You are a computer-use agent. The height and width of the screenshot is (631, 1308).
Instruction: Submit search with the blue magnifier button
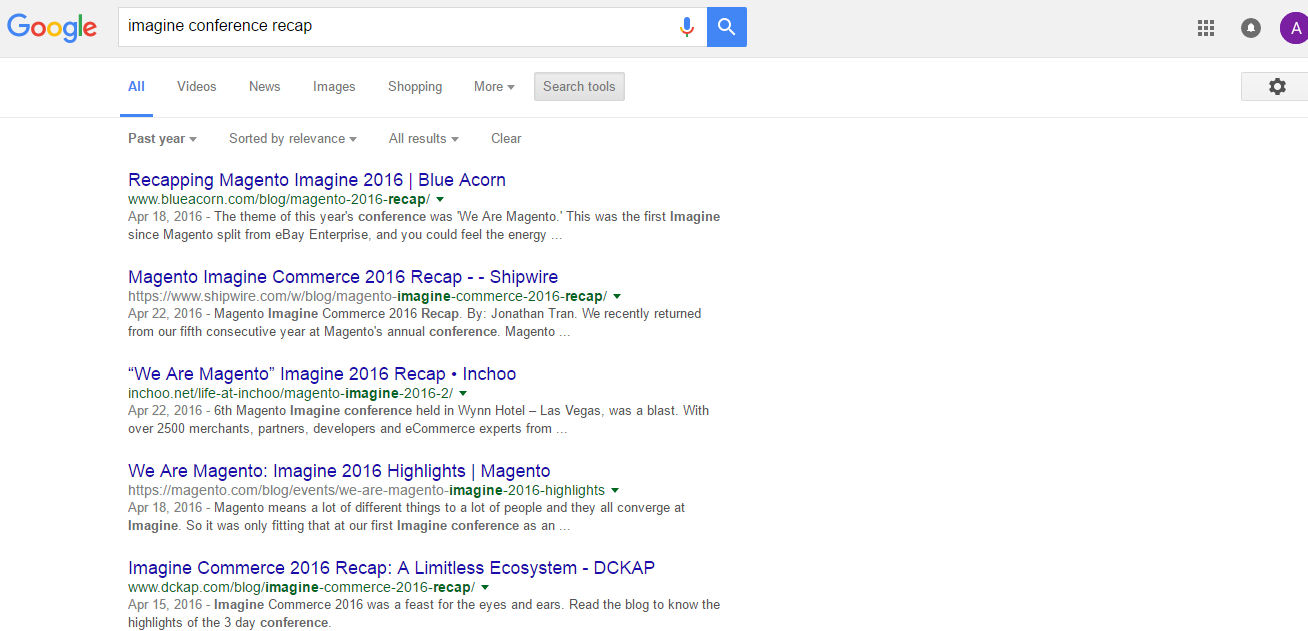pos(727,27)
